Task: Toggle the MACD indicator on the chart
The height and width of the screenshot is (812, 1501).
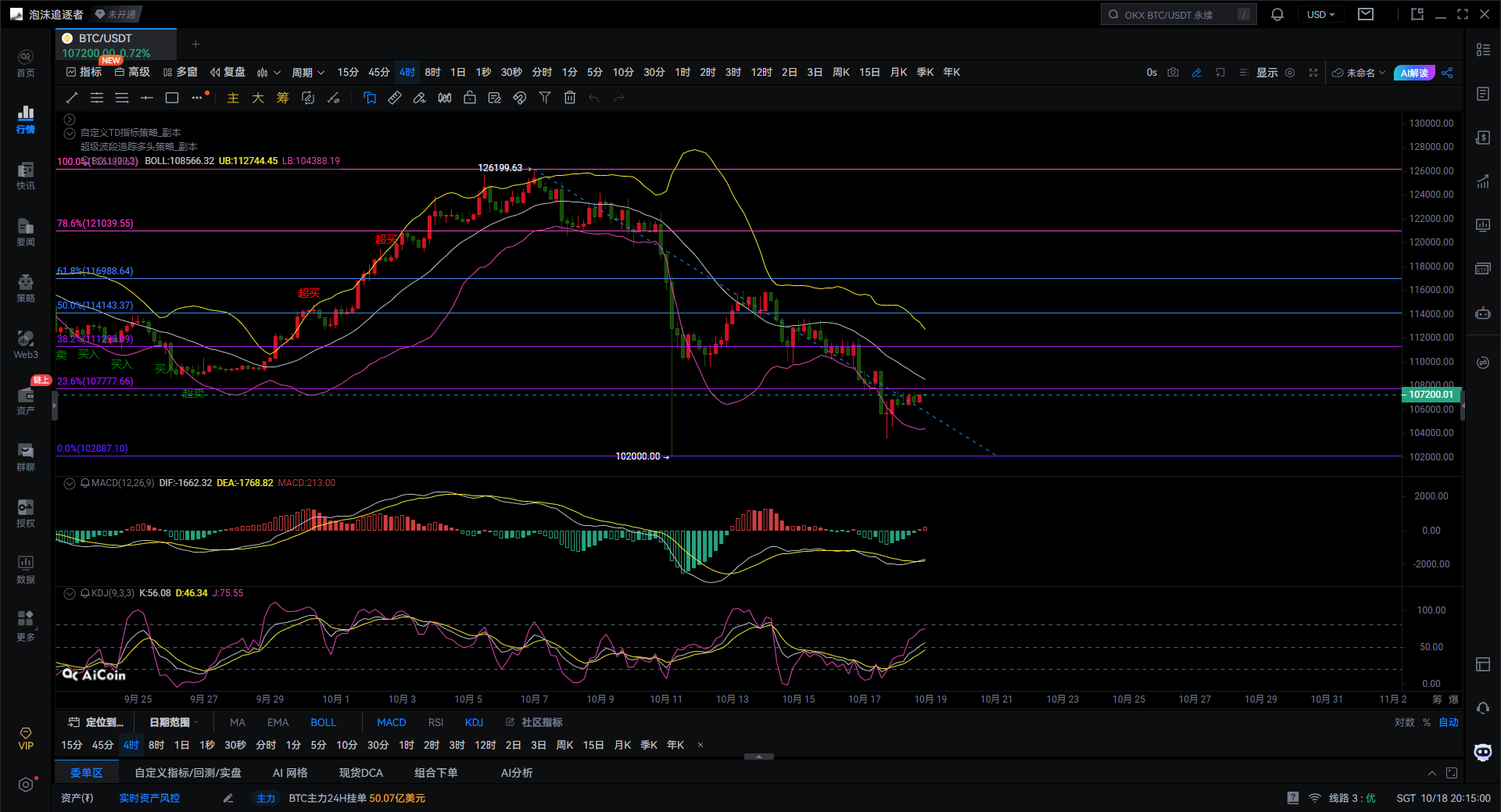Action: point(391,722)
